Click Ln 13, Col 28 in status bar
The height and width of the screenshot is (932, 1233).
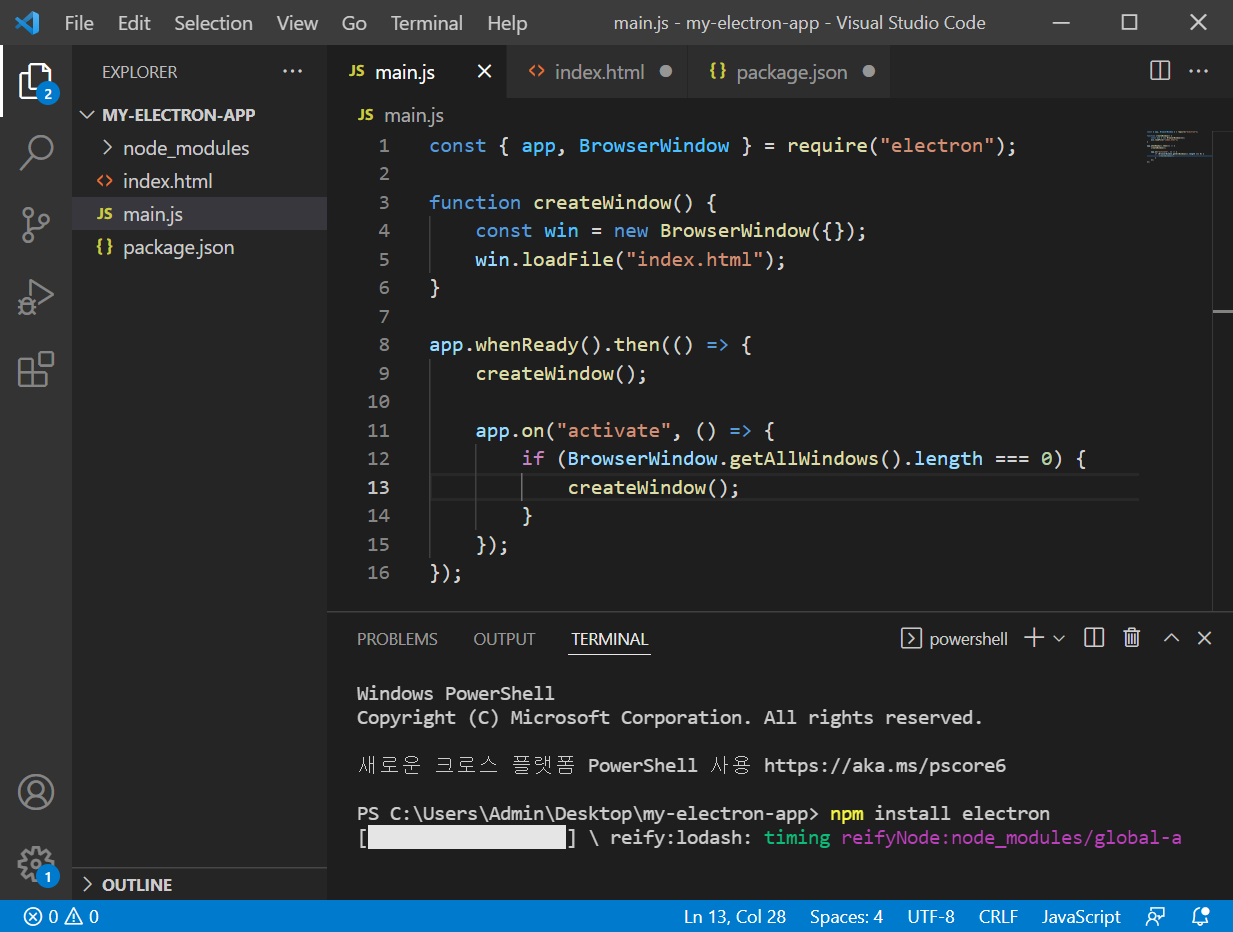tap(735, 916)
